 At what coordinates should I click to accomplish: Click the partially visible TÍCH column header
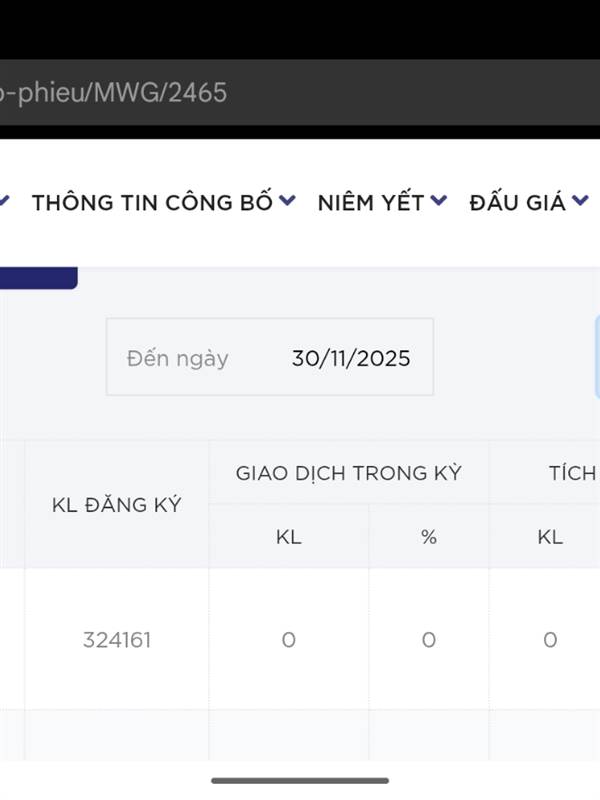(x=571, y=473)
